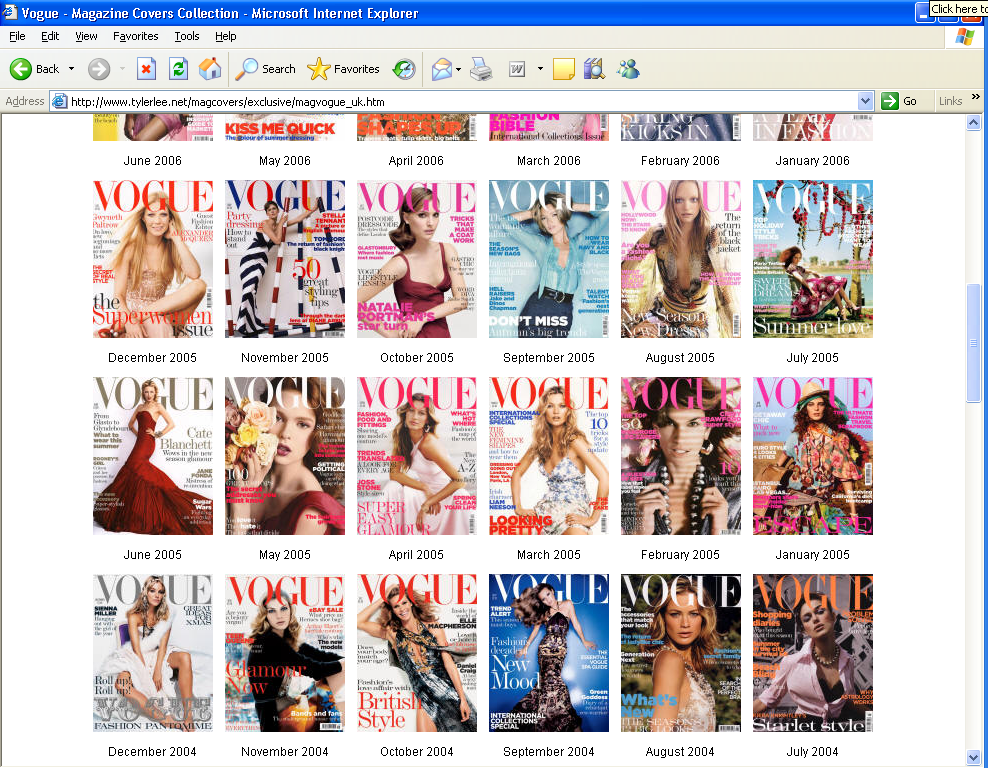Open the July 2005 Summer love cover
The width and height of the screenshot is (988, 768).
[x=813, y=259]
